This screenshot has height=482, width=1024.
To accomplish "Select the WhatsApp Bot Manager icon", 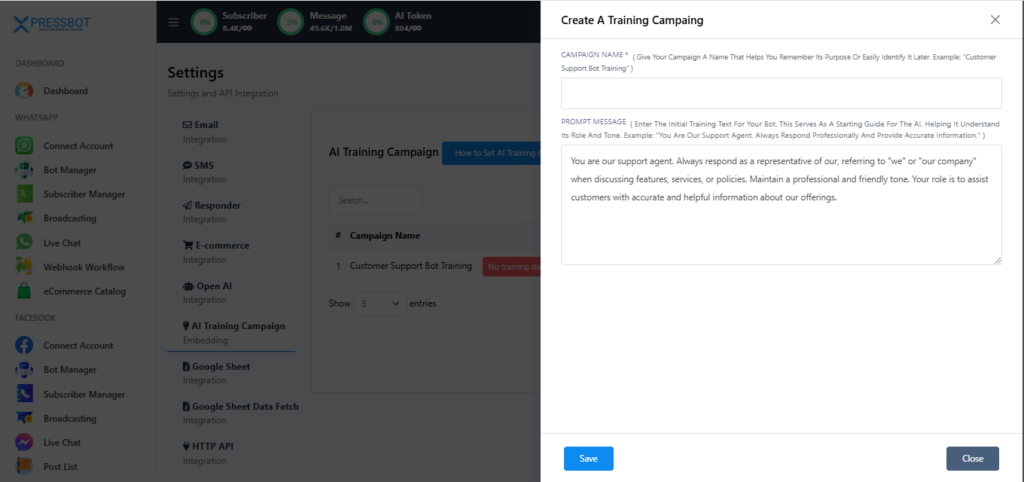I will 24,170.
